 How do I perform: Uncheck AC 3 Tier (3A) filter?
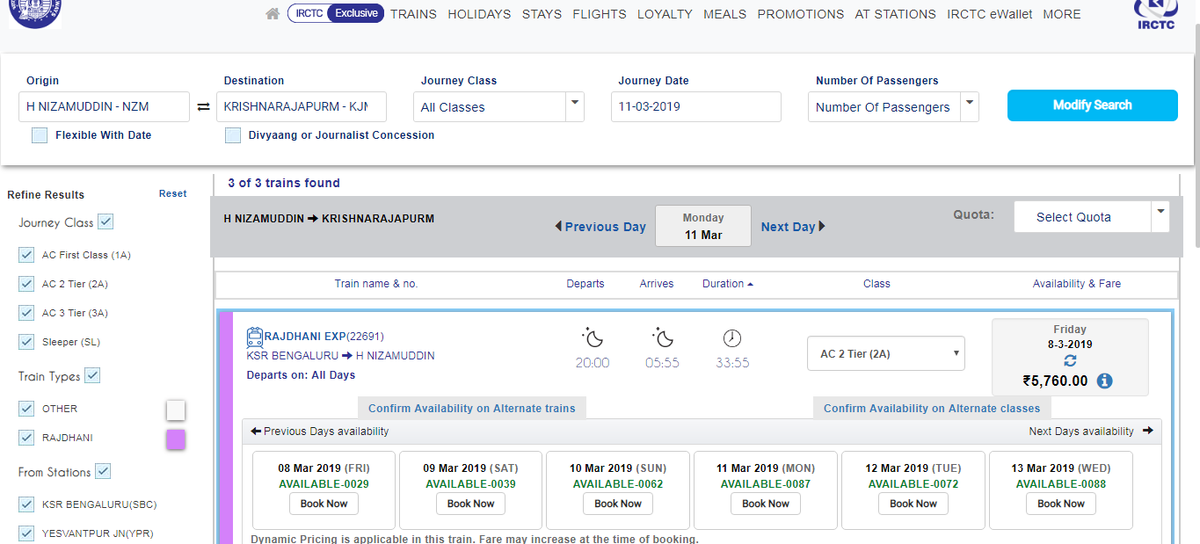coord(27,313)
